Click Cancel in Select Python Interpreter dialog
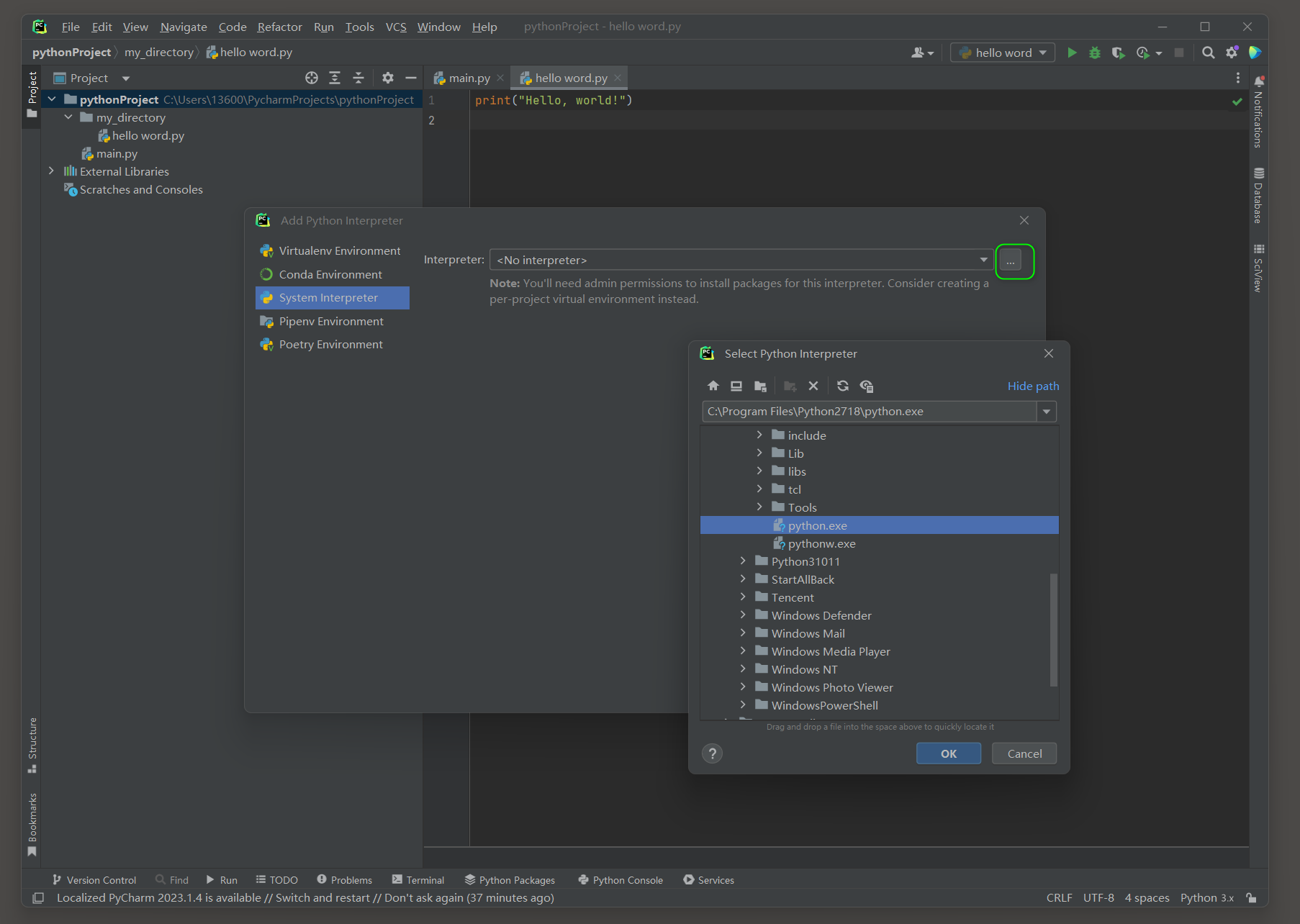 [1024, 753]
